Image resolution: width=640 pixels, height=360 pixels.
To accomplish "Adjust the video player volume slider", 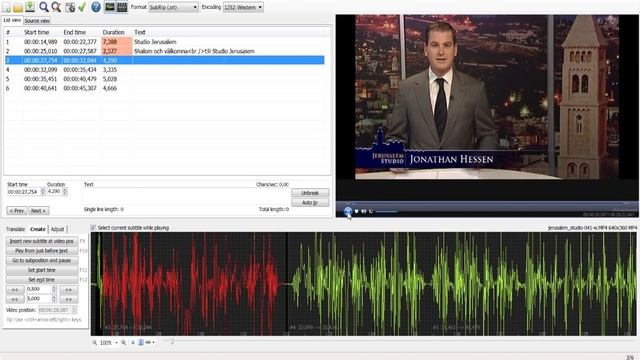I will (386, 211).
